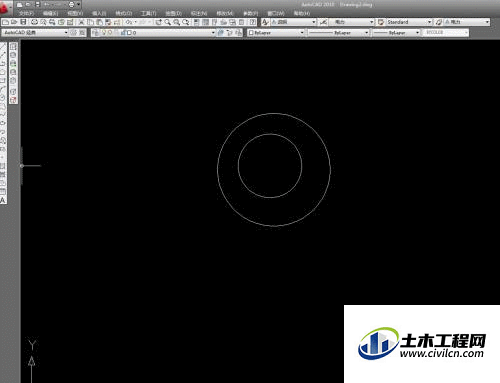The width and height of the screenshot is (500, 383).
Task: Open the Text Style manager icon
Action: tap(265, 22)
